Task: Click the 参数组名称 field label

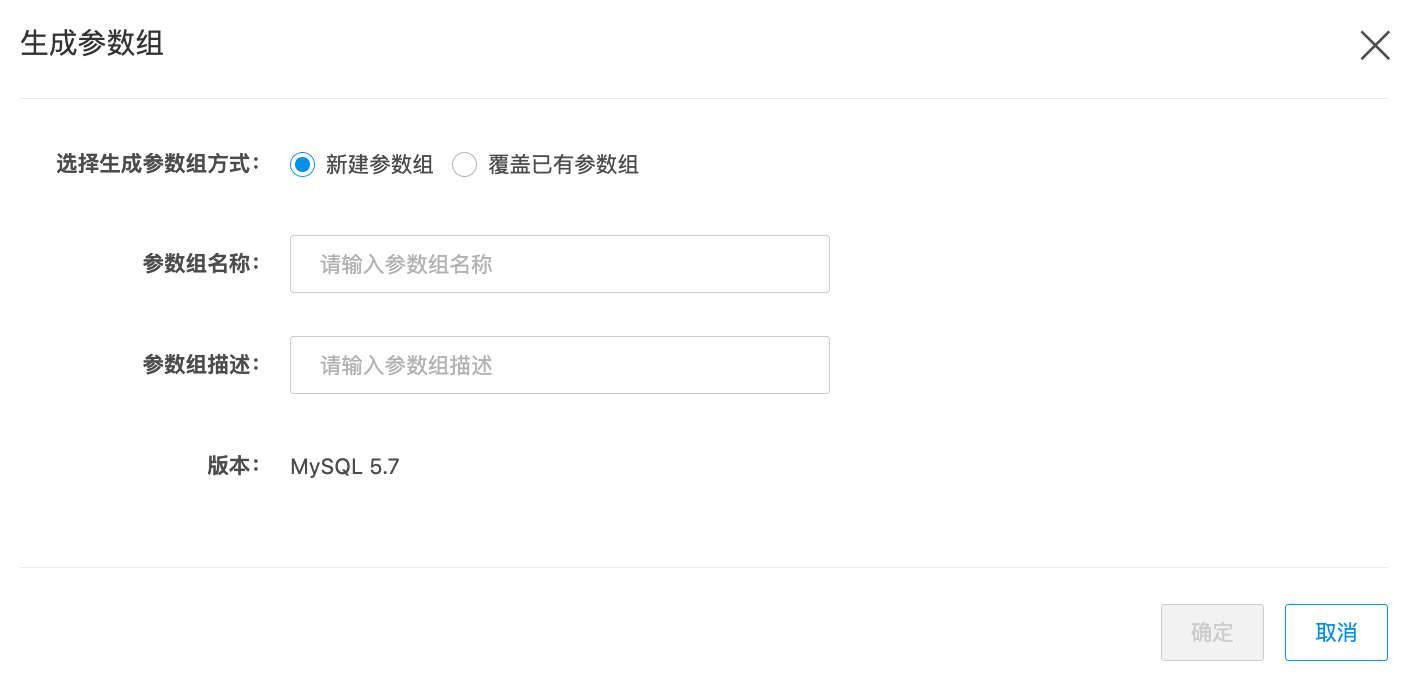Action: pyautogui.click(x=200, y=264)
